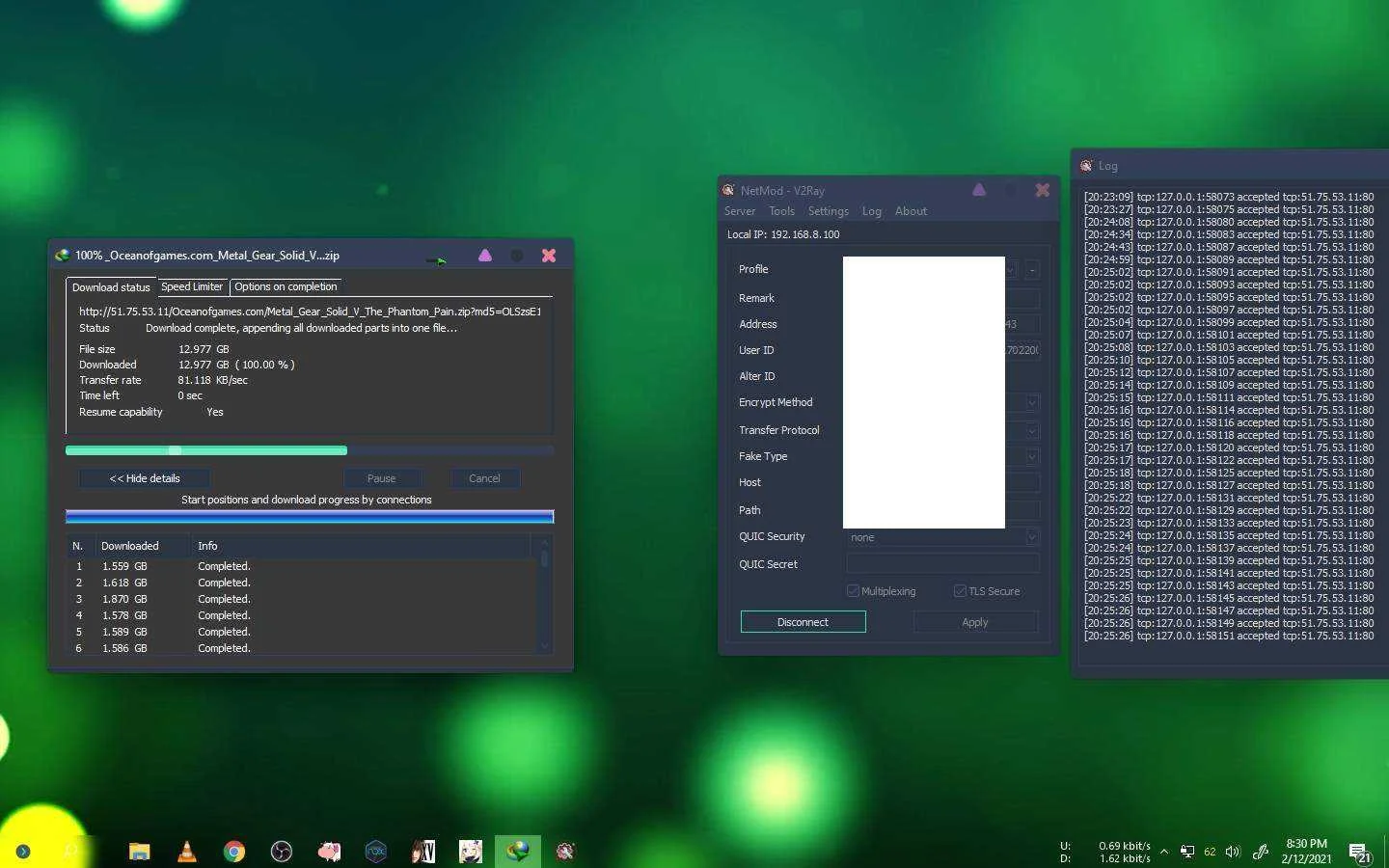The width and height of the screenshot is (1389, 868).
Task: Click the blue connections progress bar
Action: 310,517
